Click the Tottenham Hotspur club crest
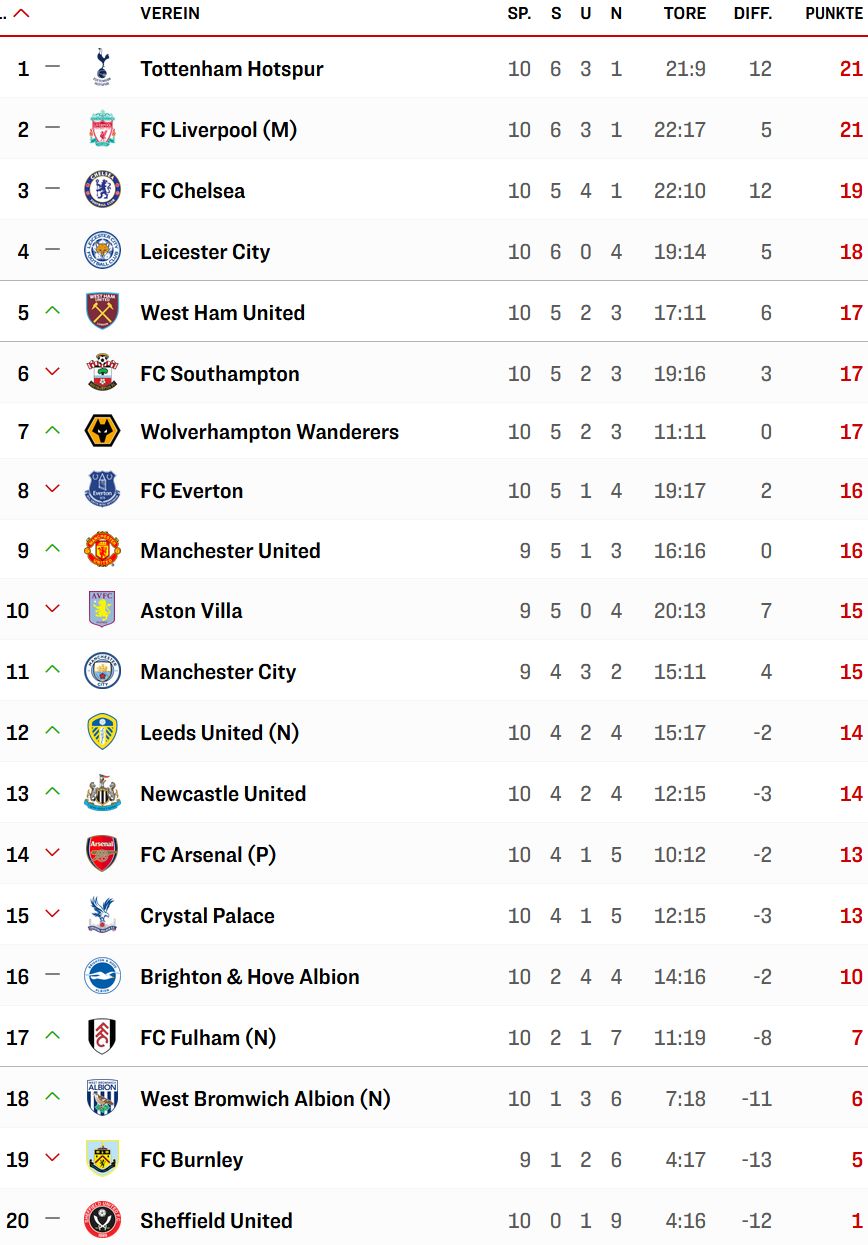The image size is (868, 1245). (102, 68)
